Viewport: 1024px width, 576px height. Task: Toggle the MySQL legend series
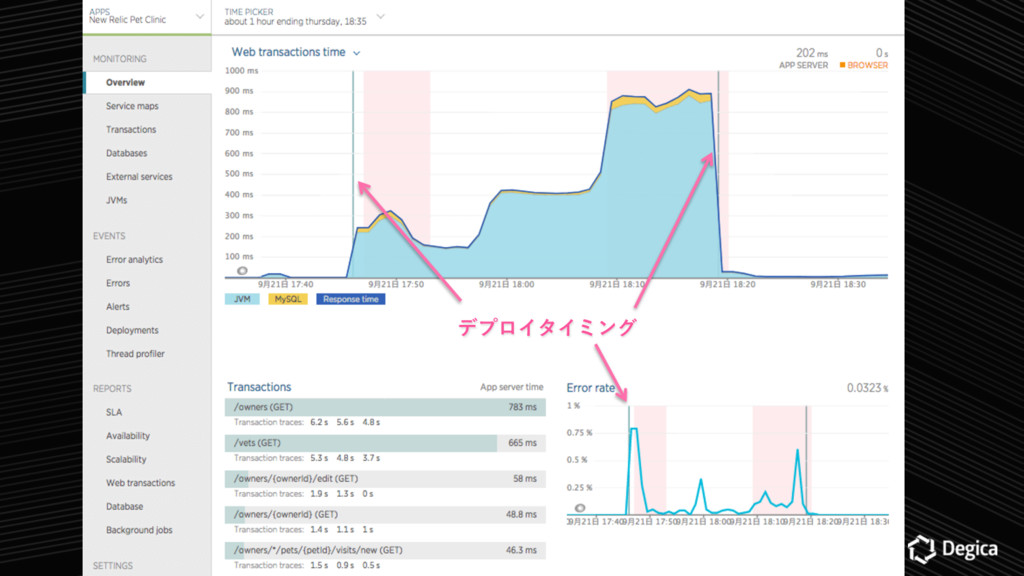(288, 299)
